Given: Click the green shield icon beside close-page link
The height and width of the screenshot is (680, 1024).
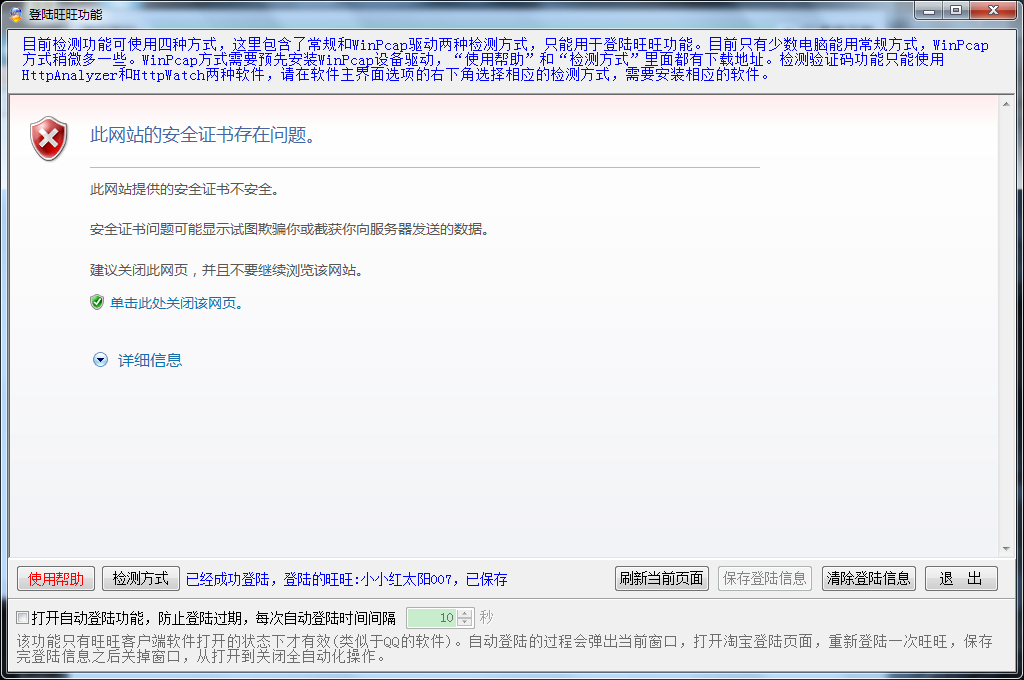Looking at the screenshot, I should click(97, 302).
